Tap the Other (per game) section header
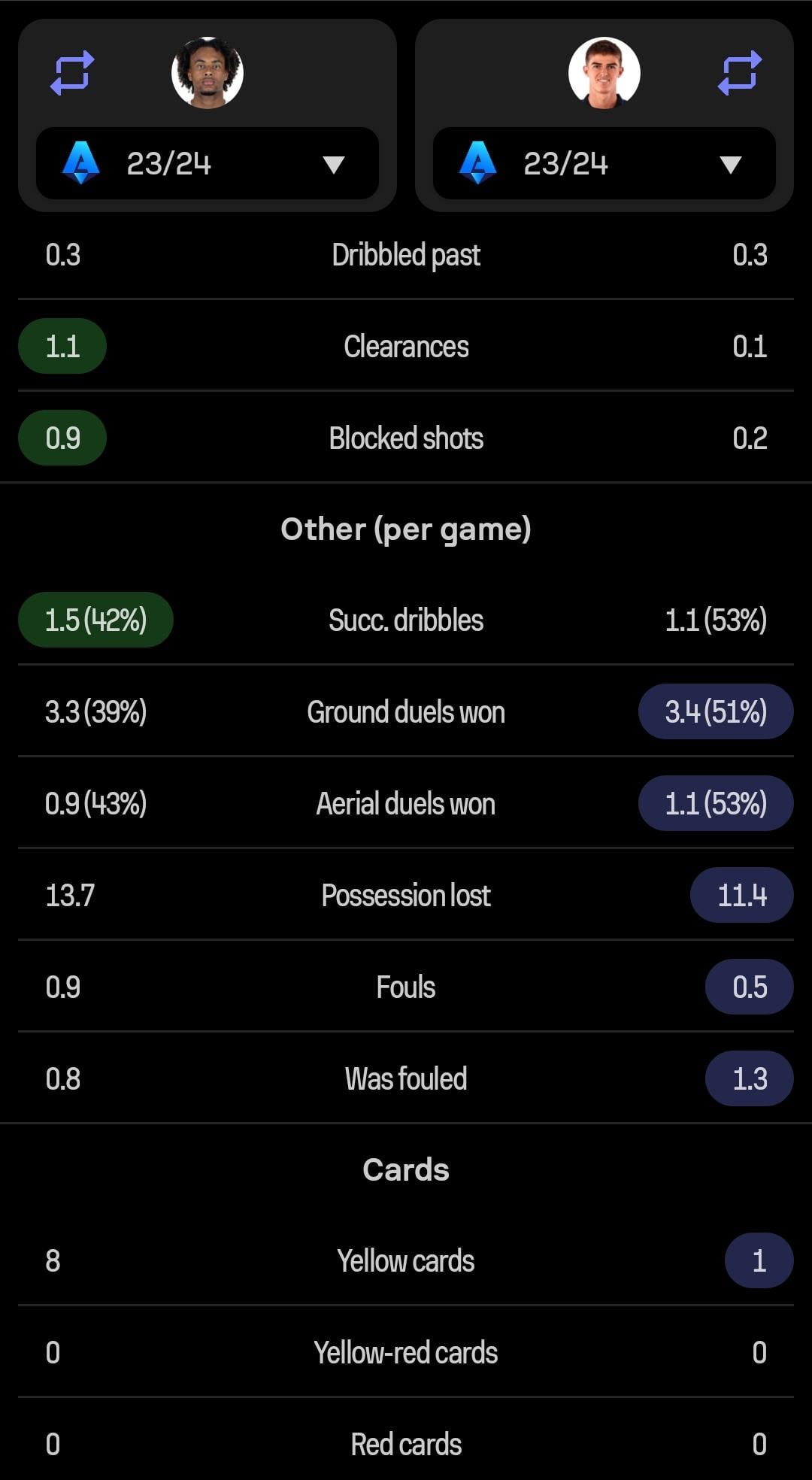 tap(406, 529)
